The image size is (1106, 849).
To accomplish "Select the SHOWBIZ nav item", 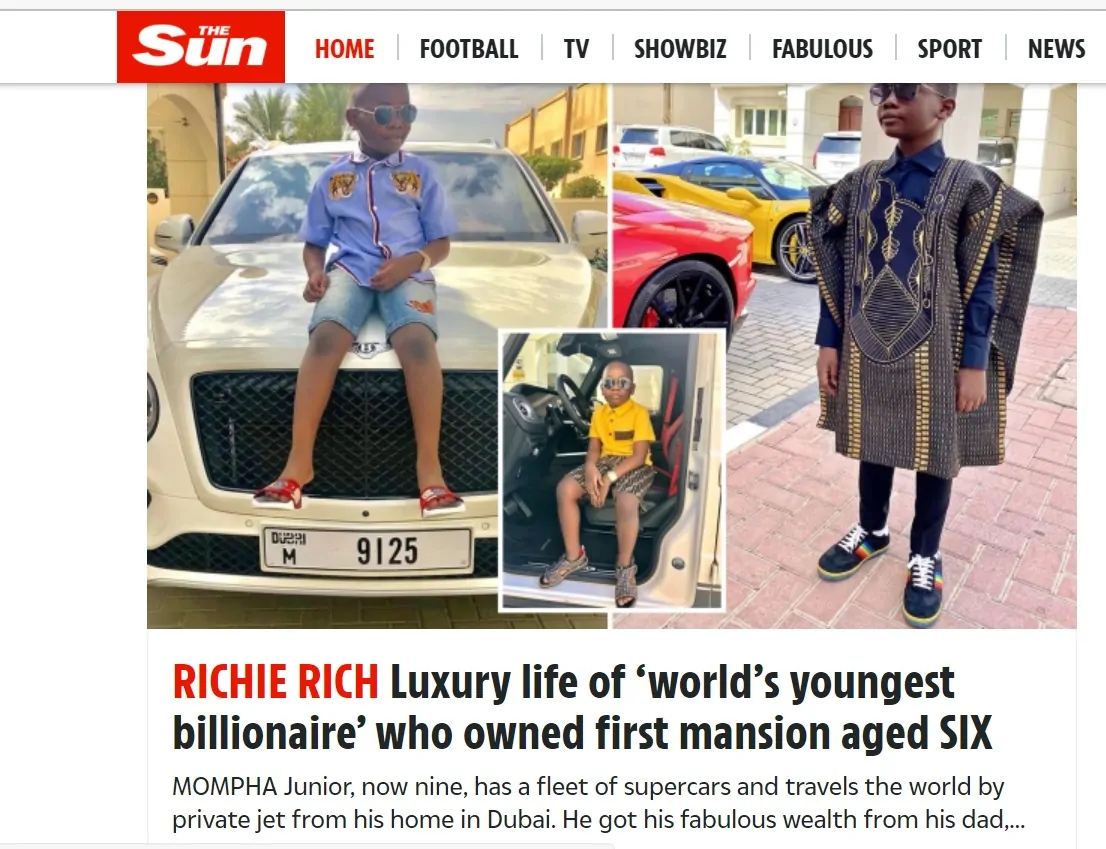I will pos(680,49).
